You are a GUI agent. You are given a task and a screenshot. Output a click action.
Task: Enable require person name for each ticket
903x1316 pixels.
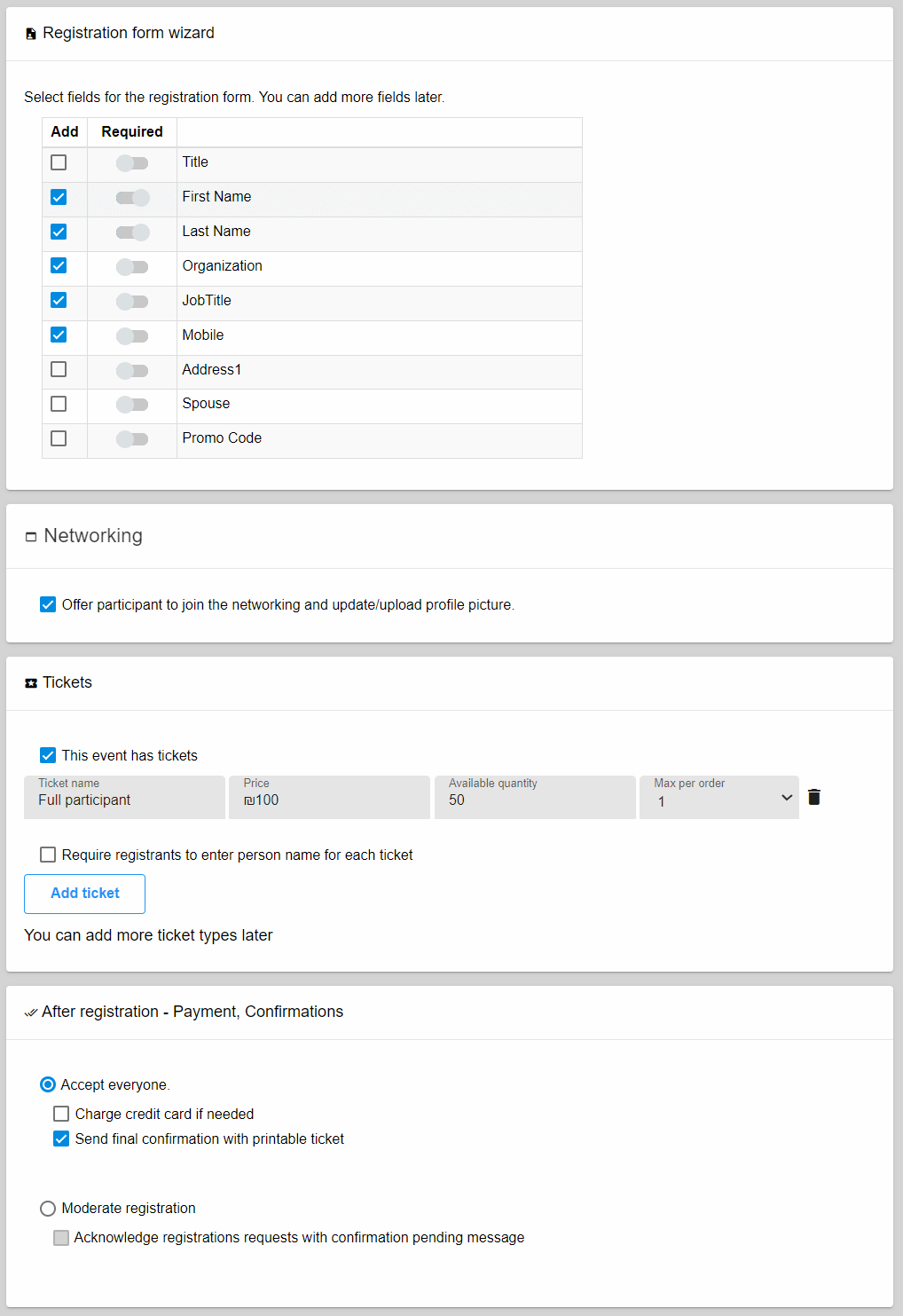48,855
